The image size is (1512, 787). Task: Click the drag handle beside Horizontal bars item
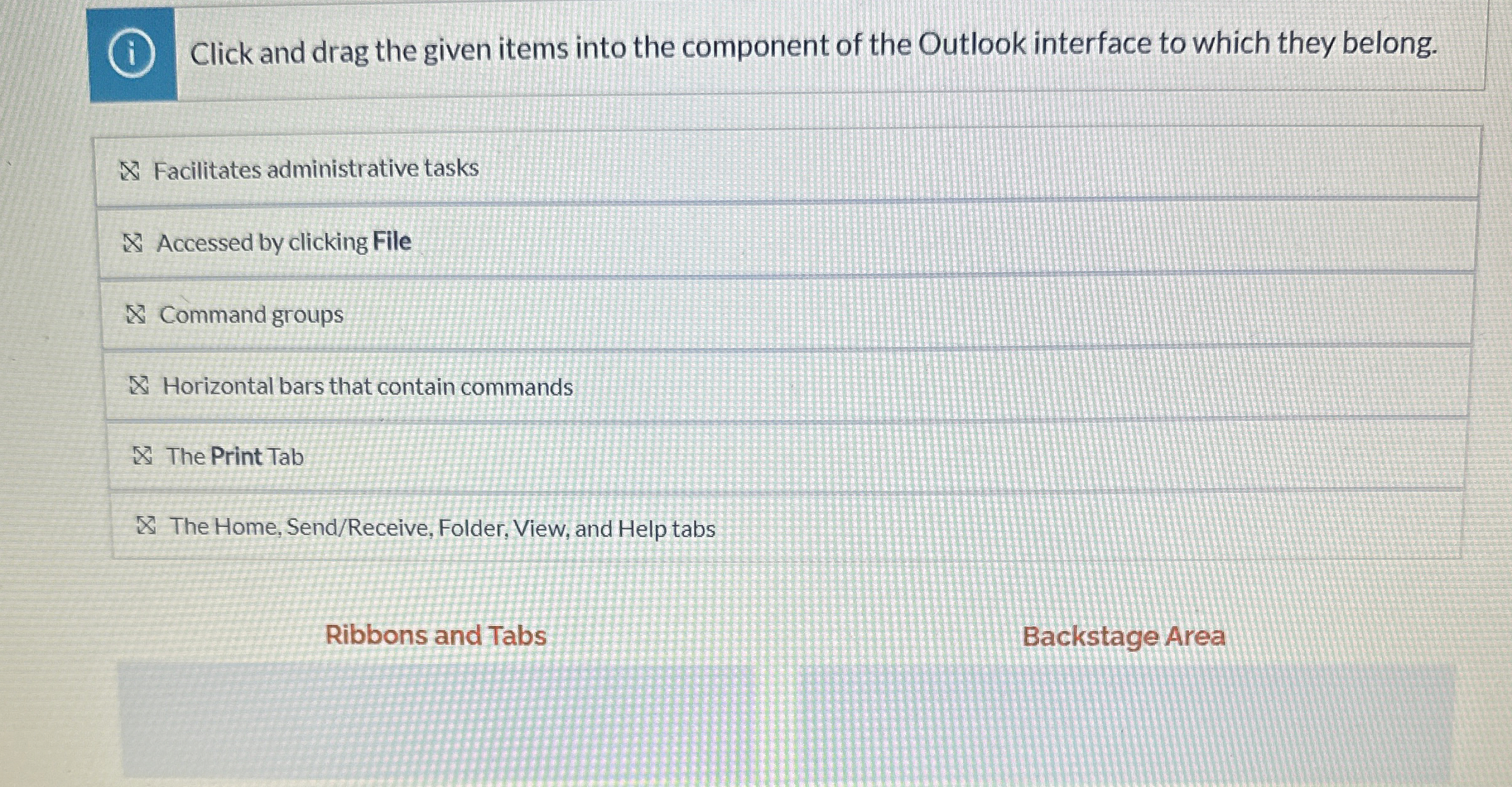pyautogui.click(x=140, y=384)
